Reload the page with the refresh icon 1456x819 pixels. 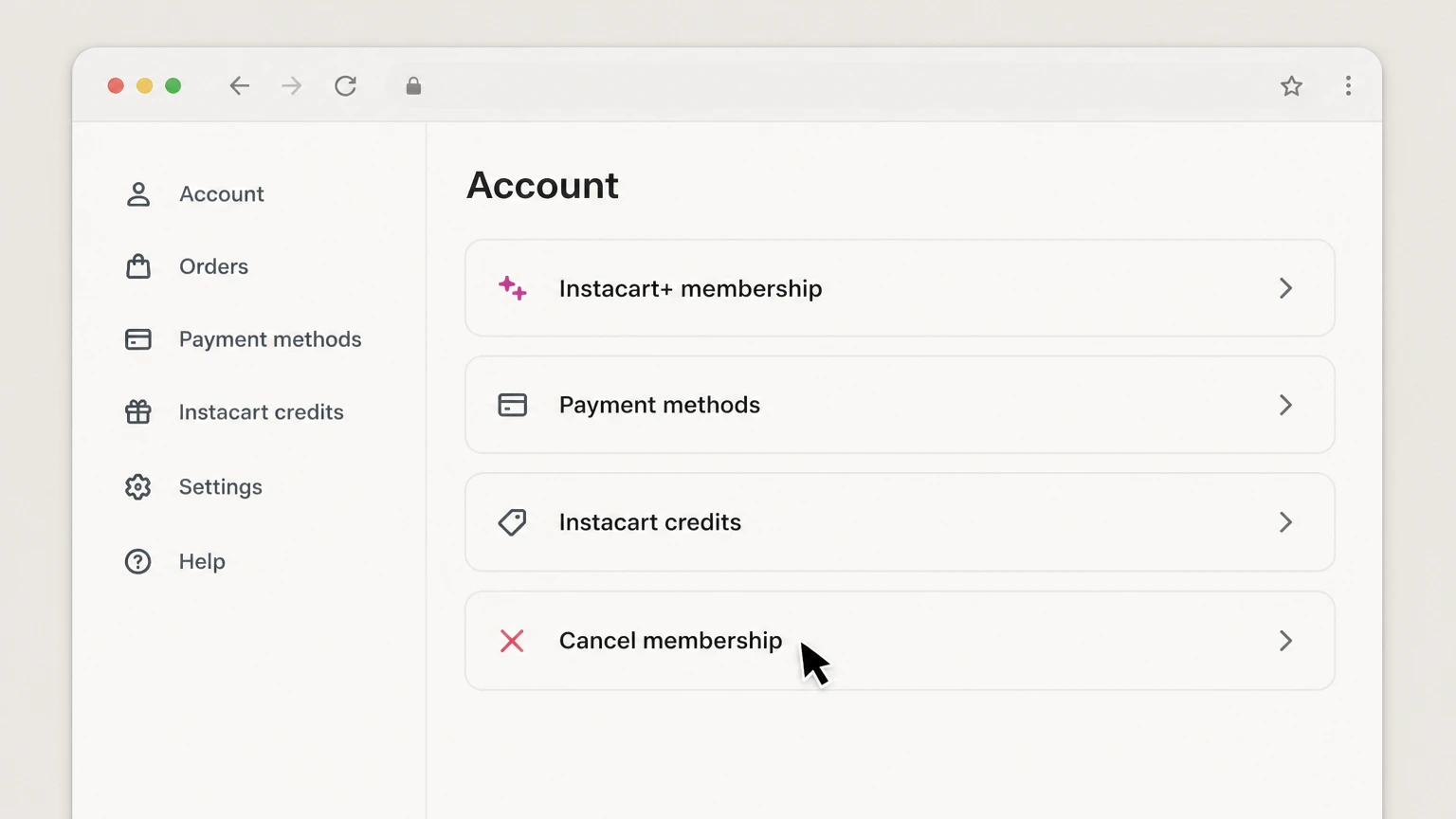coord(346,86)
